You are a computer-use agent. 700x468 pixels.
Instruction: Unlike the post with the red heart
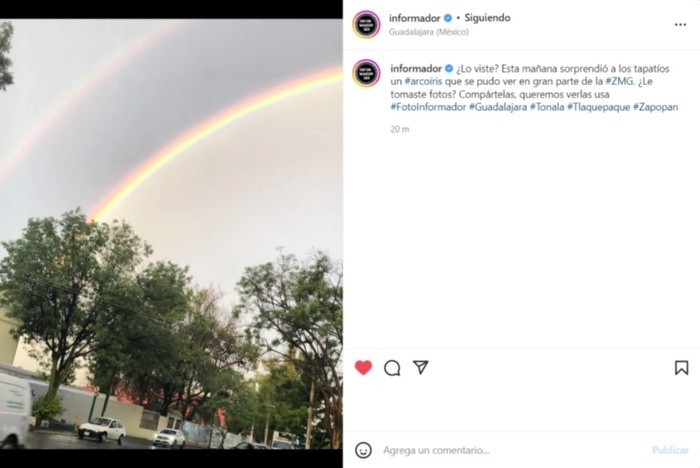(363, 368)
